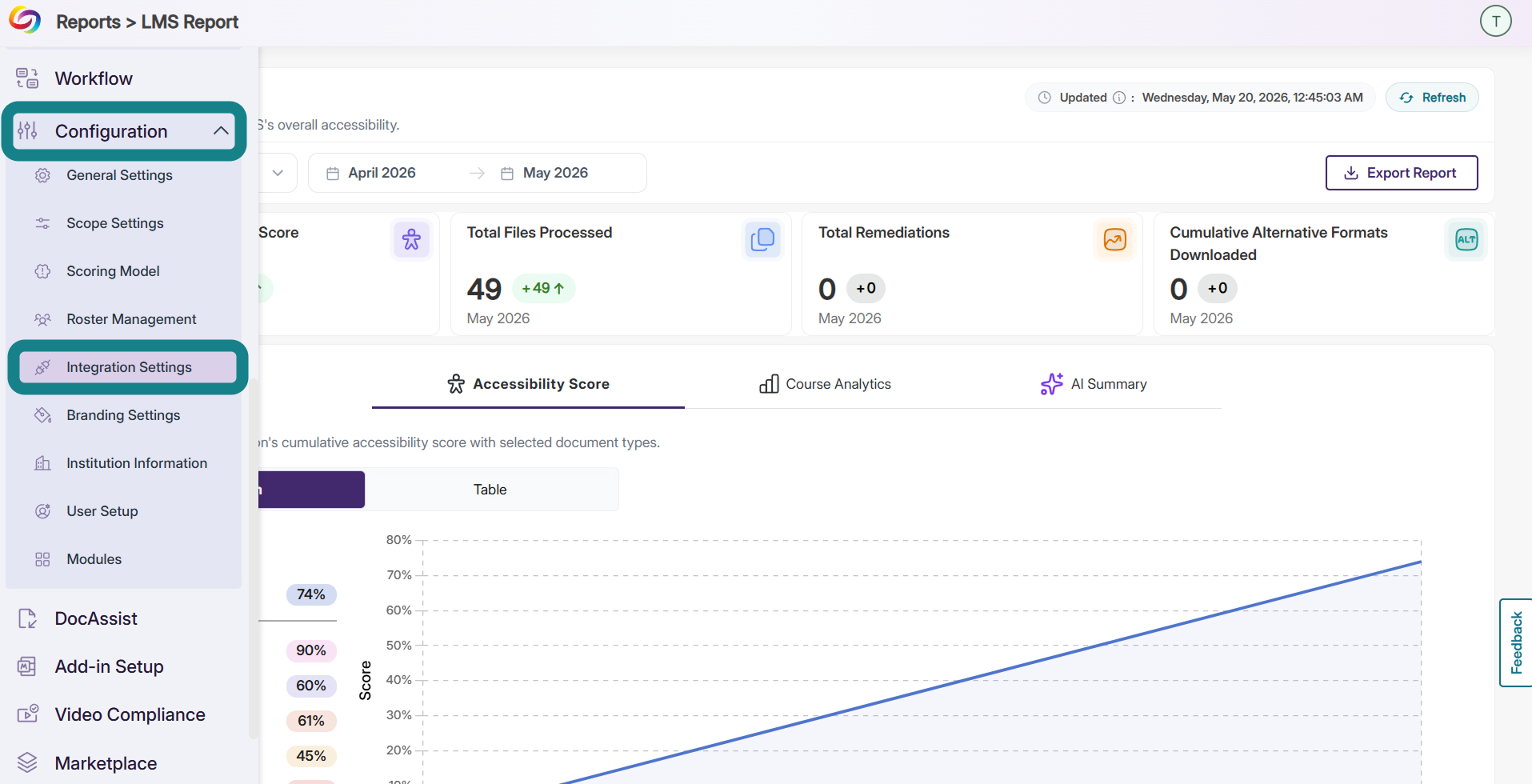
Task: Click the Export Report button
Action: coord(1401,173)
